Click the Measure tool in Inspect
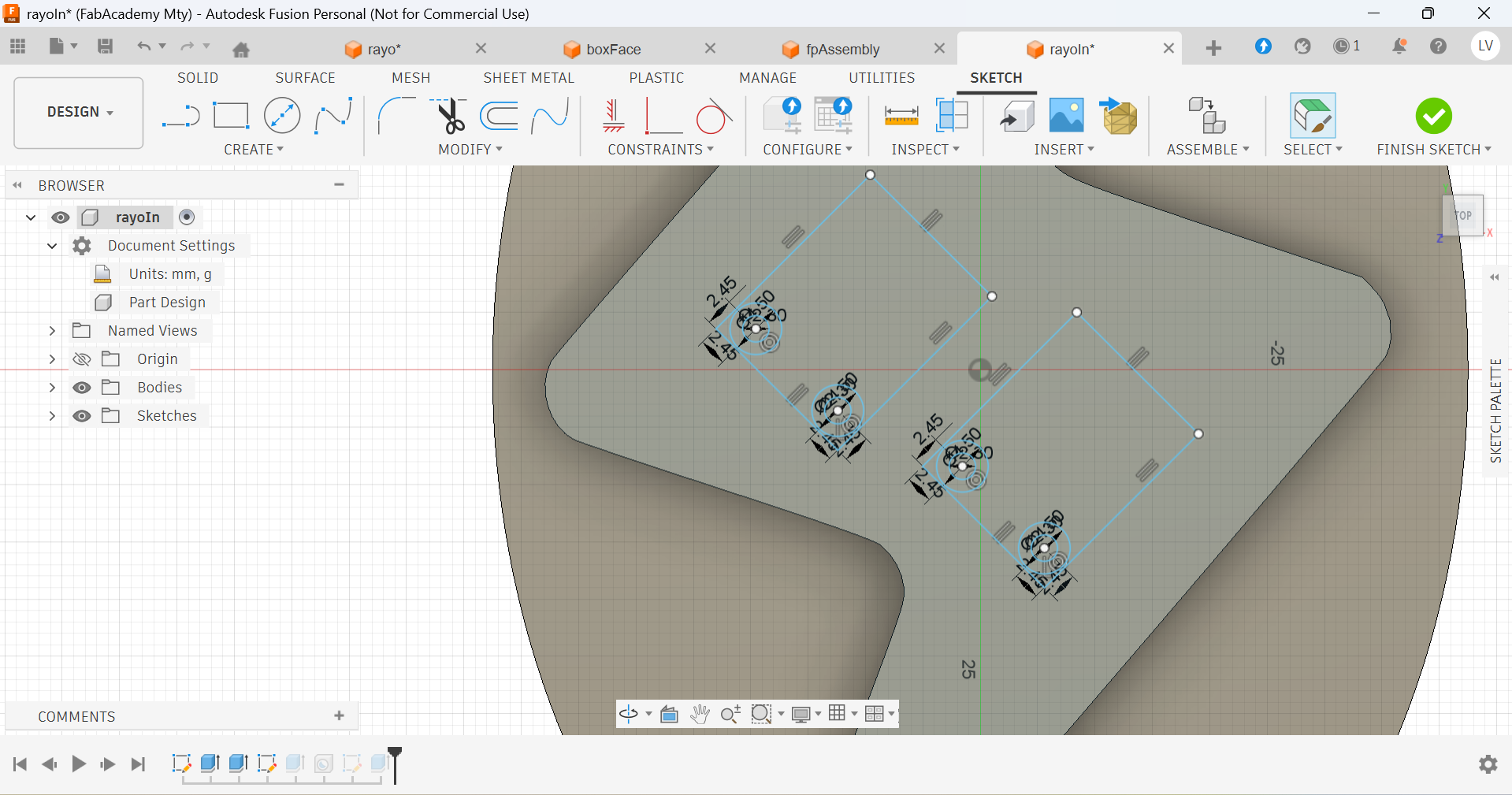 [x=901, y=116]
